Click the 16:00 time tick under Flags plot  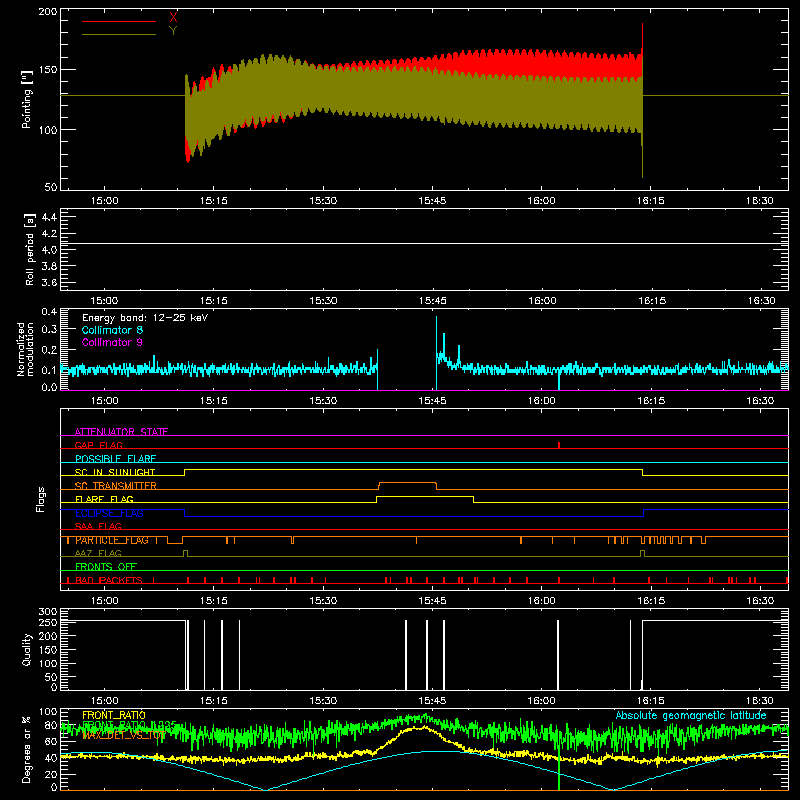541,601
